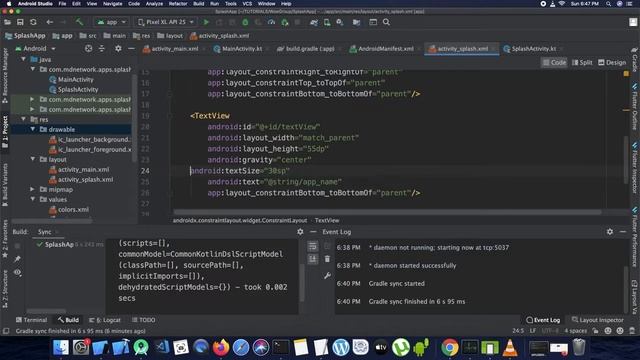Viewport: 640px width, 360px height.
Task: Collapse the res folder in tree
Action: (24, 119)
